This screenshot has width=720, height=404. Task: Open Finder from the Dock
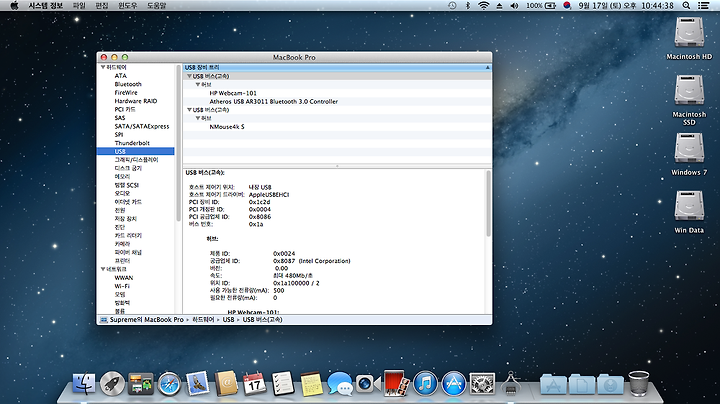tap(84, 384)
